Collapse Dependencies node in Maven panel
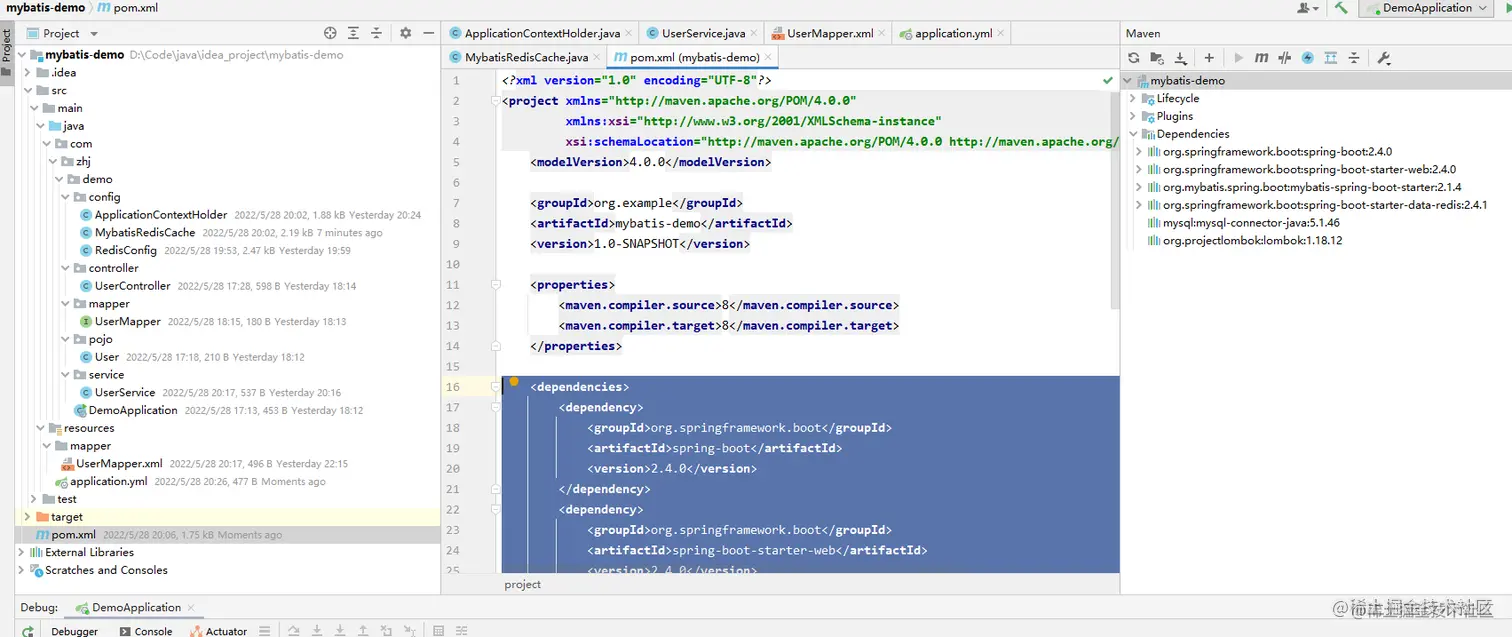Viewport: 1512px width, 637px height. [x=1133, y=134]
